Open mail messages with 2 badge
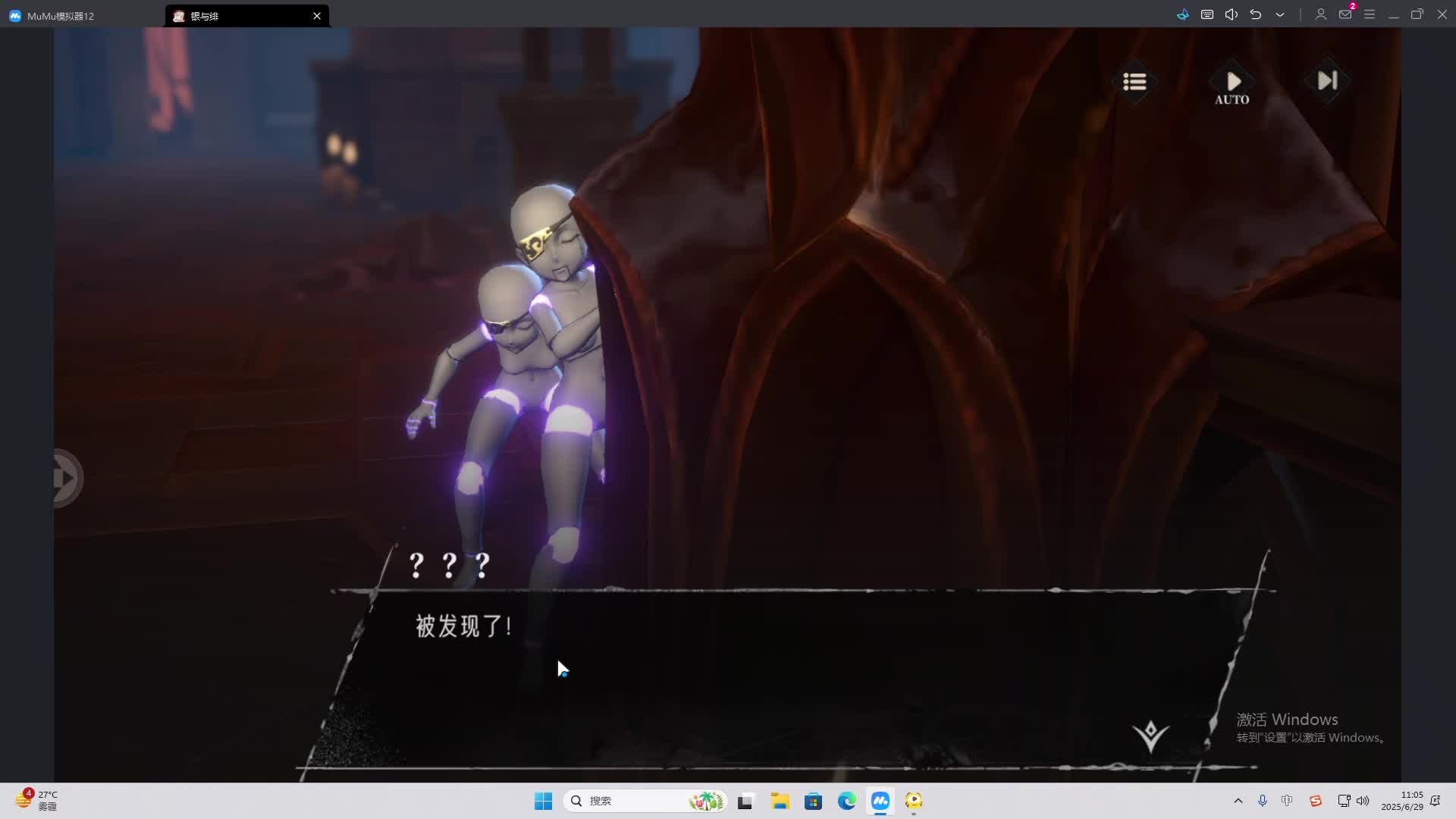The width and height of the screenshot is (1456, 819). [1345, 14]
